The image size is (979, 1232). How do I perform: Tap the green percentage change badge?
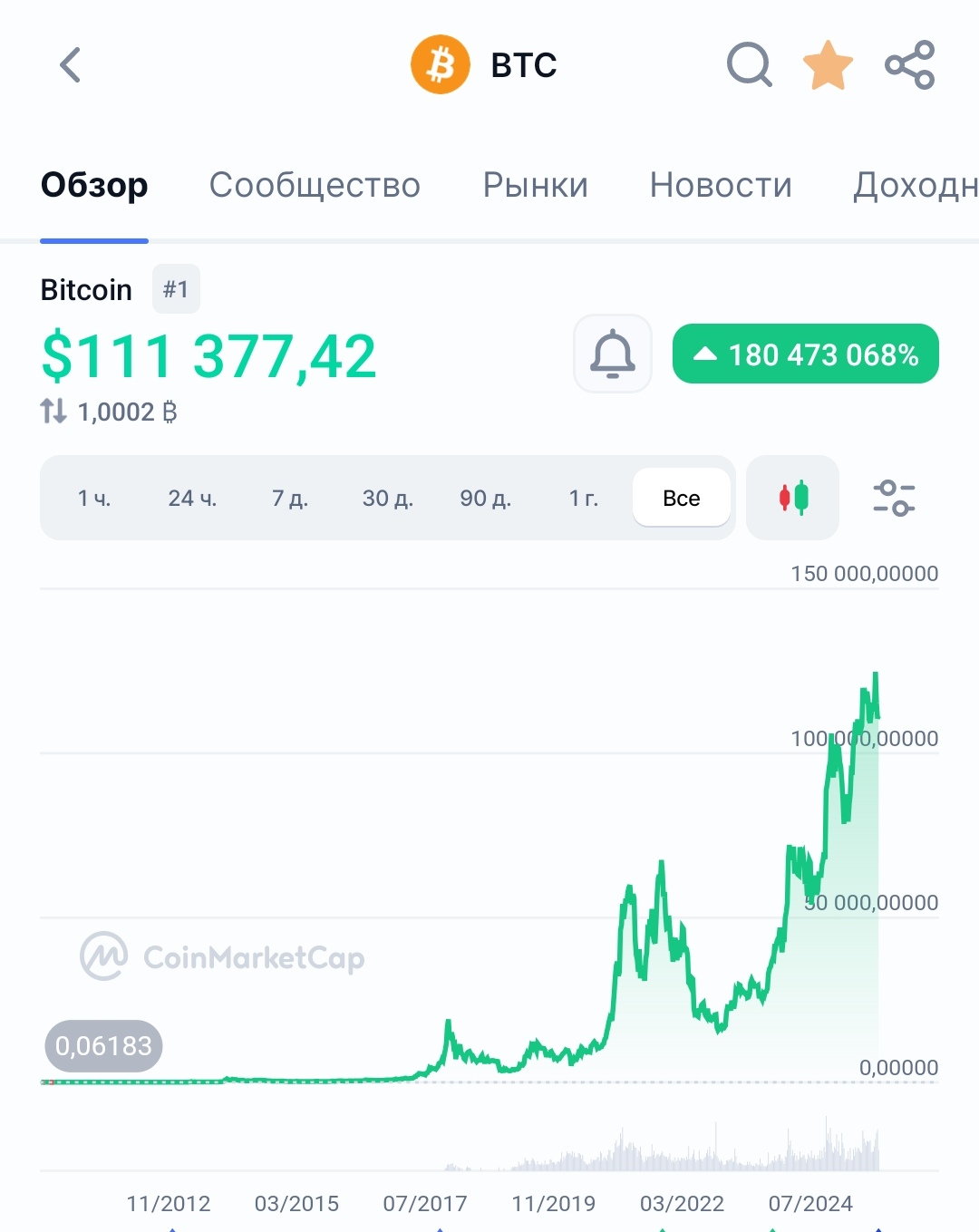click(805, 354)
